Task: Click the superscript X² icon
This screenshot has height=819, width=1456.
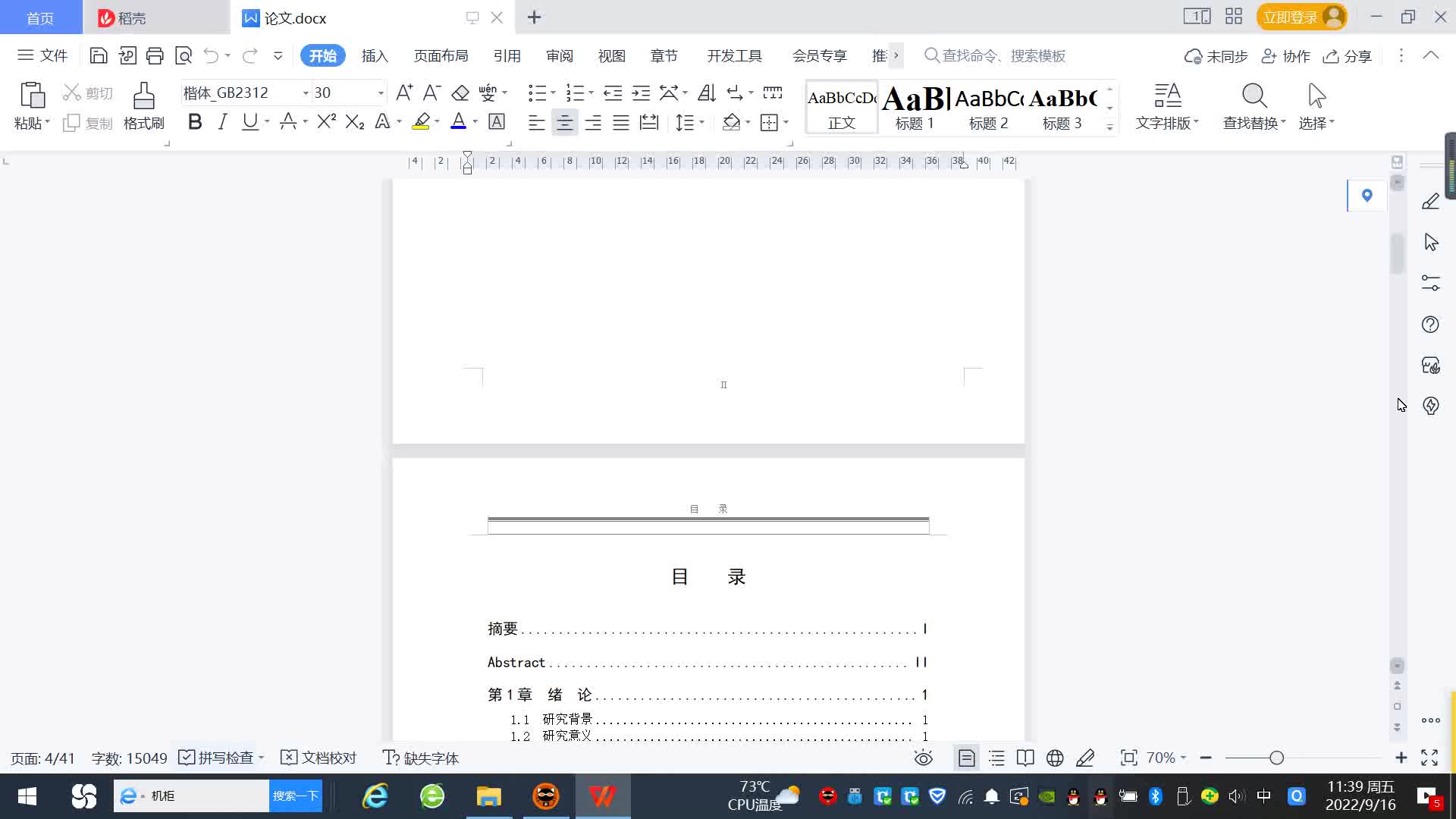Action: 326,122
